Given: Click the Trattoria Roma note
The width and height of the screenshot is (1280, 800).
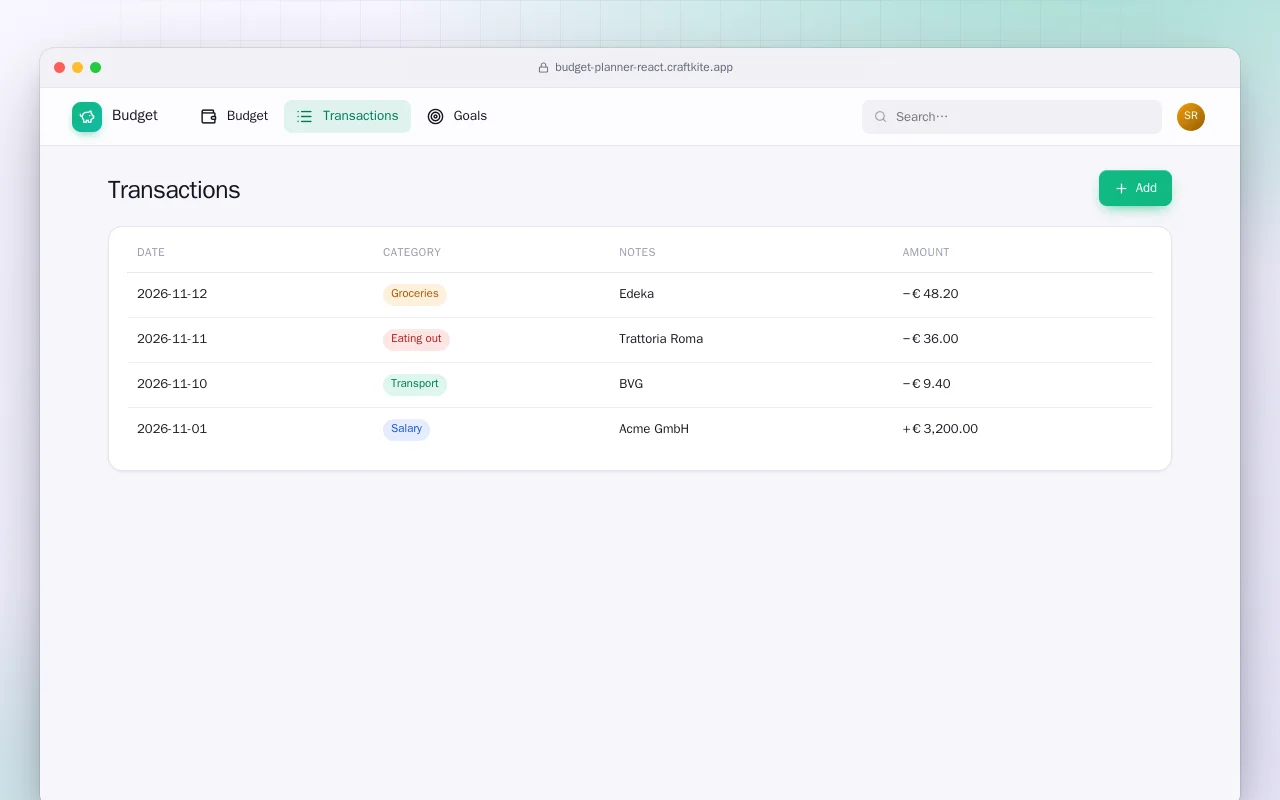Looking at the screenshot, I should (661, 339).
